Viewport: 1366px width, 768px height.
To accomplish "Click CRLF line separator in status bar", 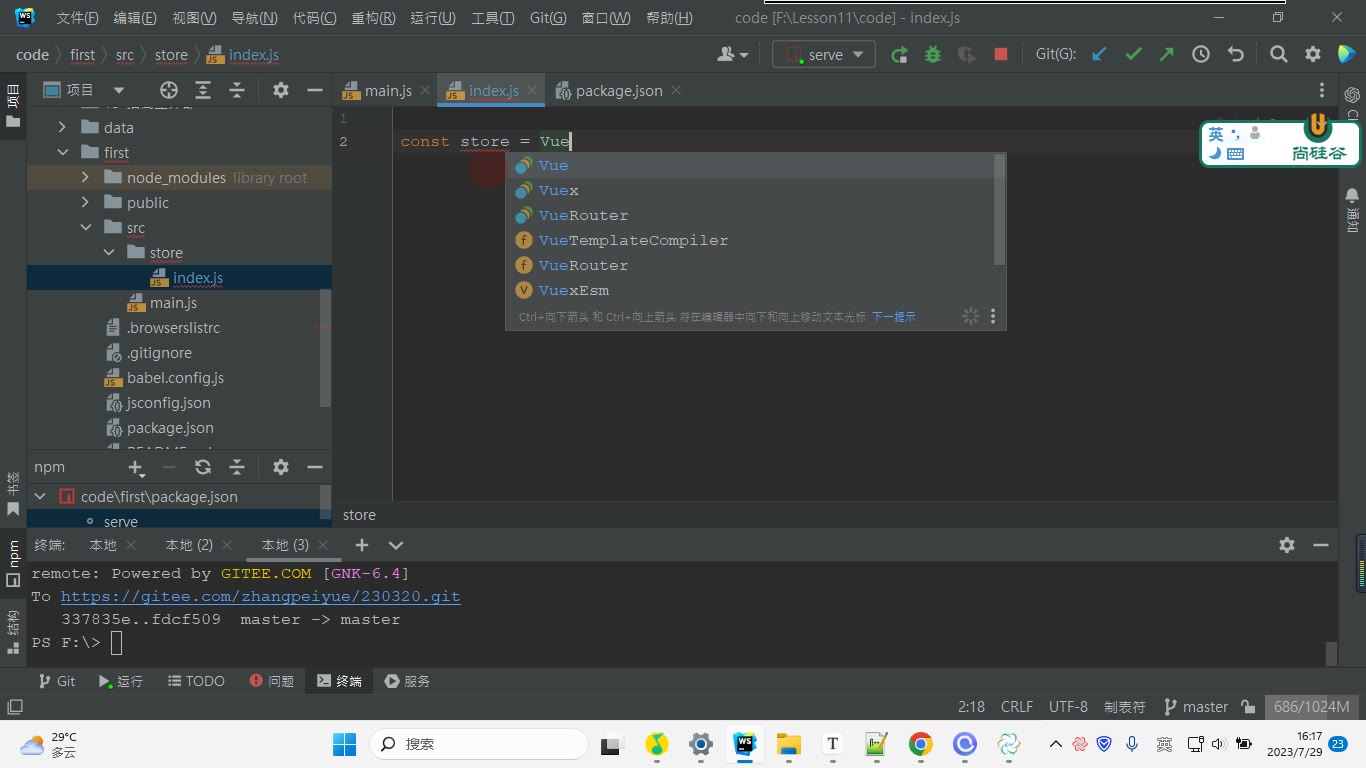I will pyautogui.click(x=1017, y=706).
